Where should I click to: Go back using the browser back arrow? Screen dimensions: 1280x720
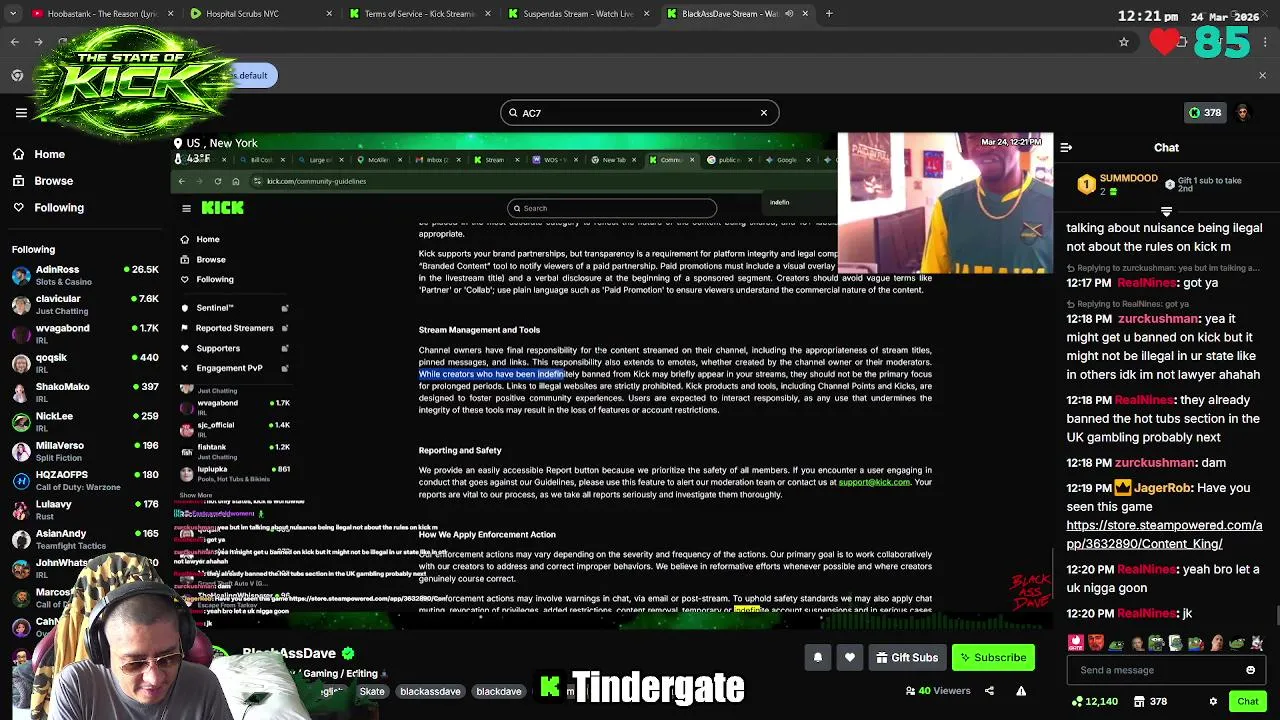click(15, 42)
